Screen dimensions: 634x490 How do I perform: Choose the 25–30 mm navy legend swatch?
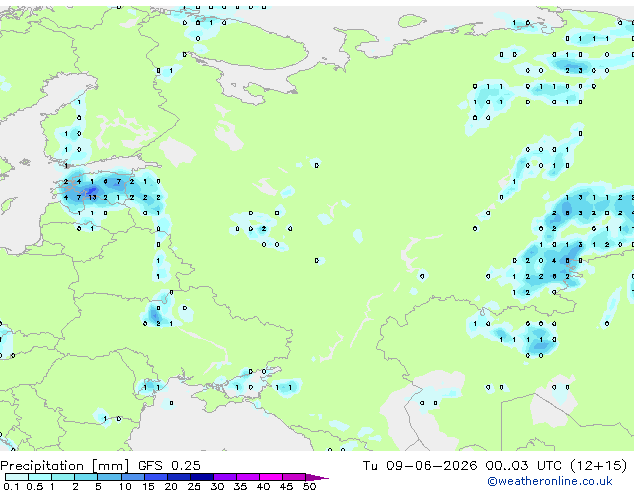pos(201,477)
